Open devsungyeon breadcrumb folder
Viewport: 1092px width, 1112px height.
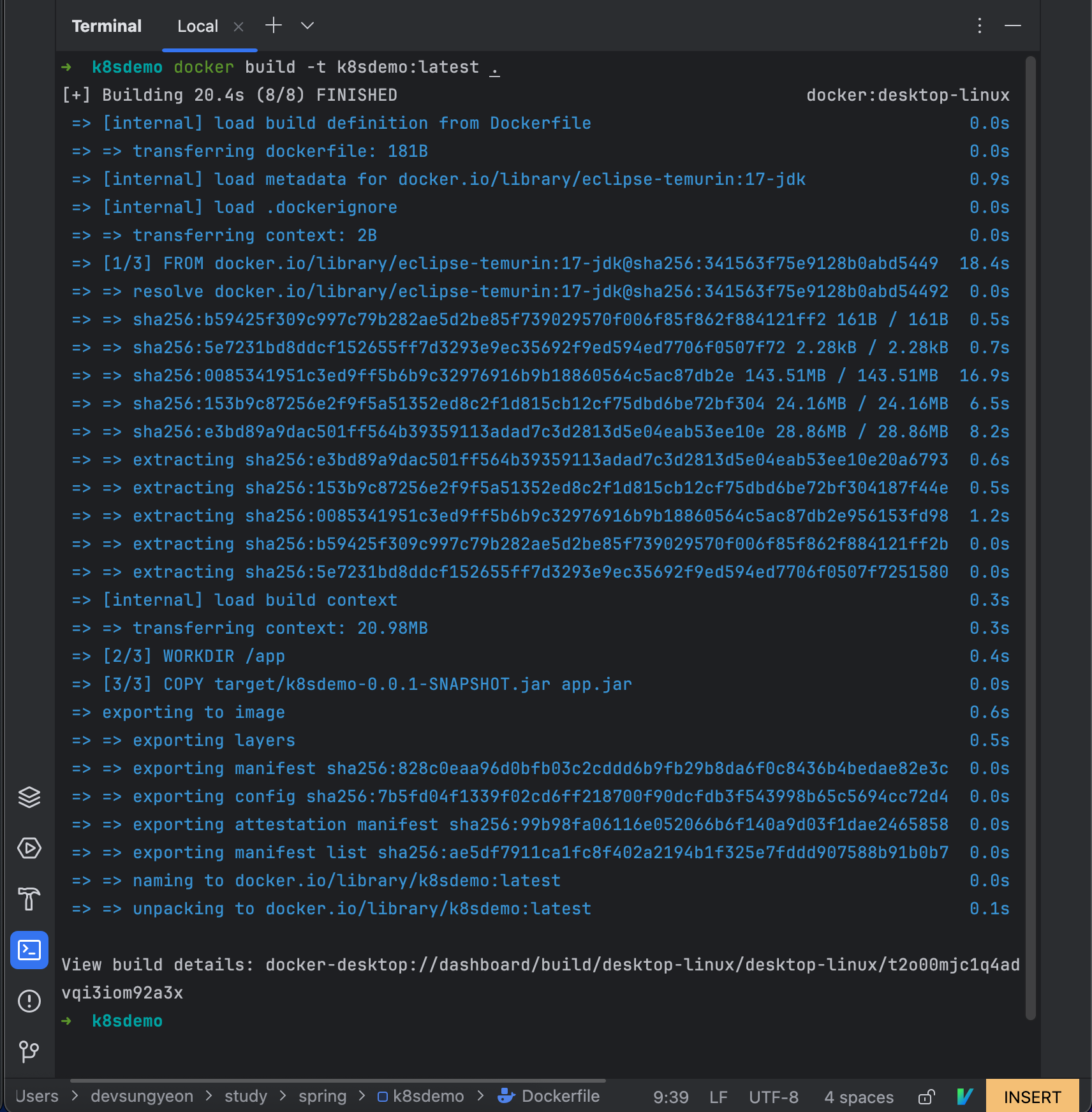(x=142, y=1096)
